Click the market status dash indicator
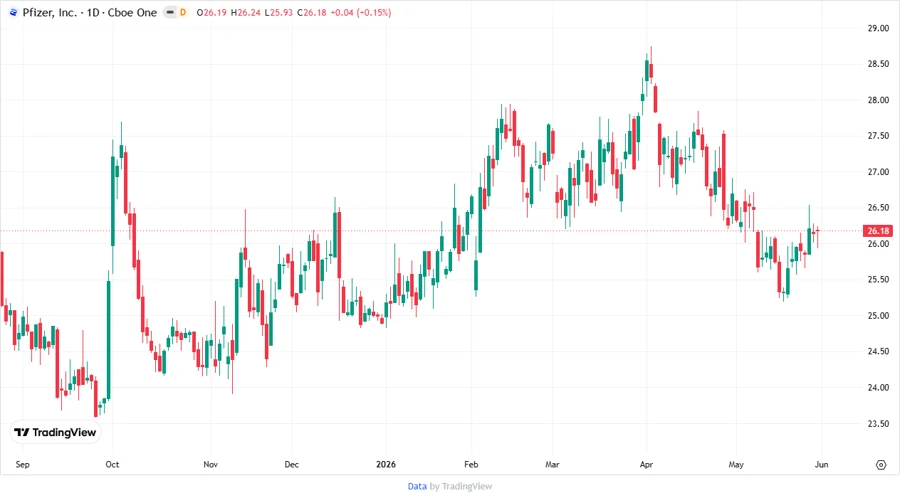This screenshot has width=900, height=498. tap(170, 12)
